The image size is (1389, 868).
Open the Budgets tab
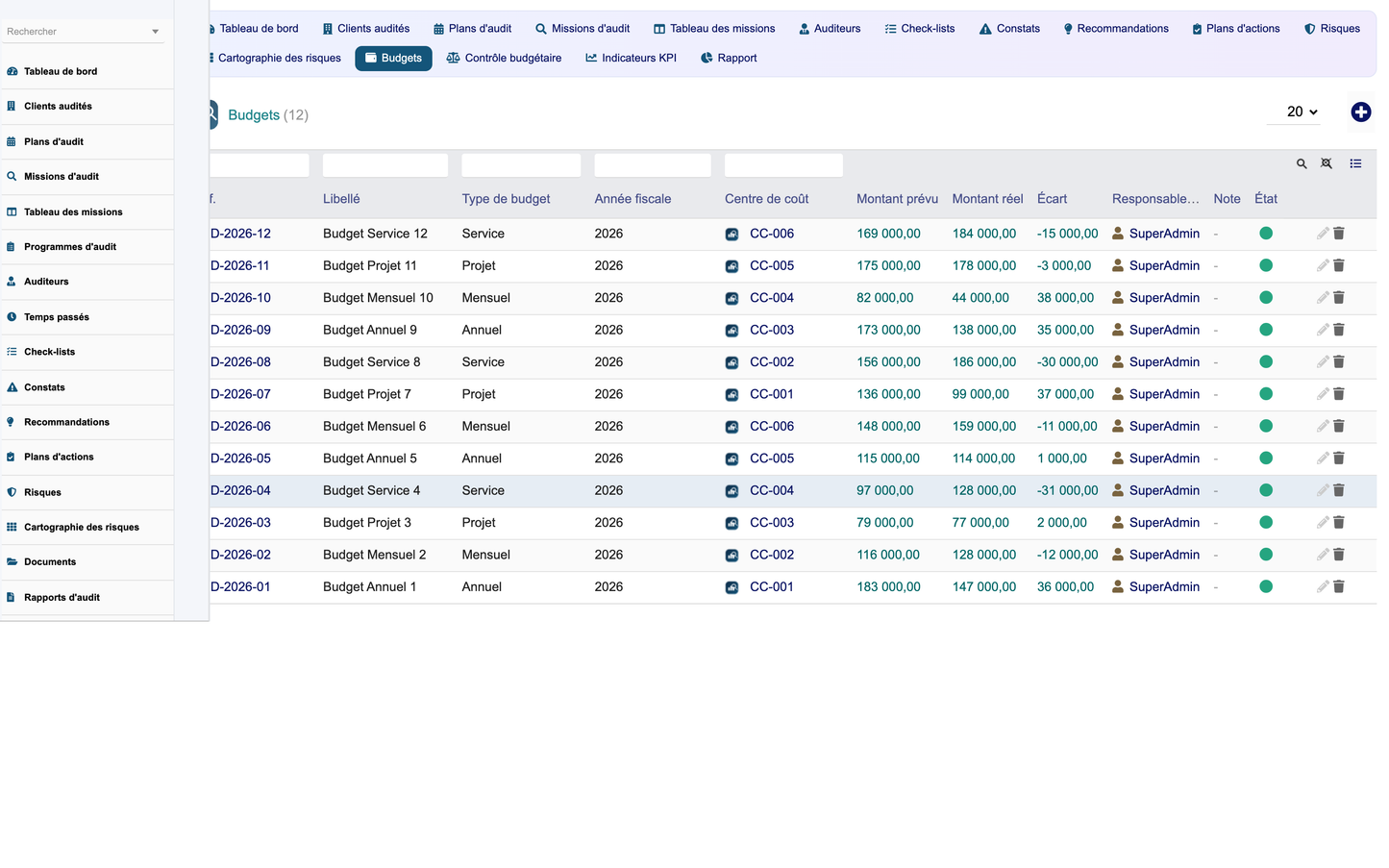(393, 58)
